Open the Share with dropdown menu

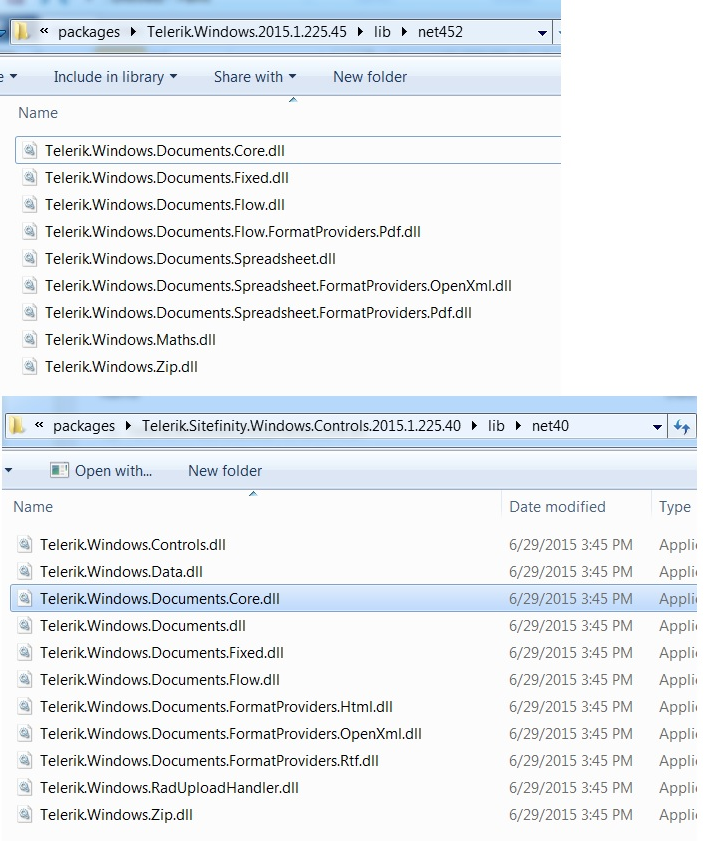[254, 77]
